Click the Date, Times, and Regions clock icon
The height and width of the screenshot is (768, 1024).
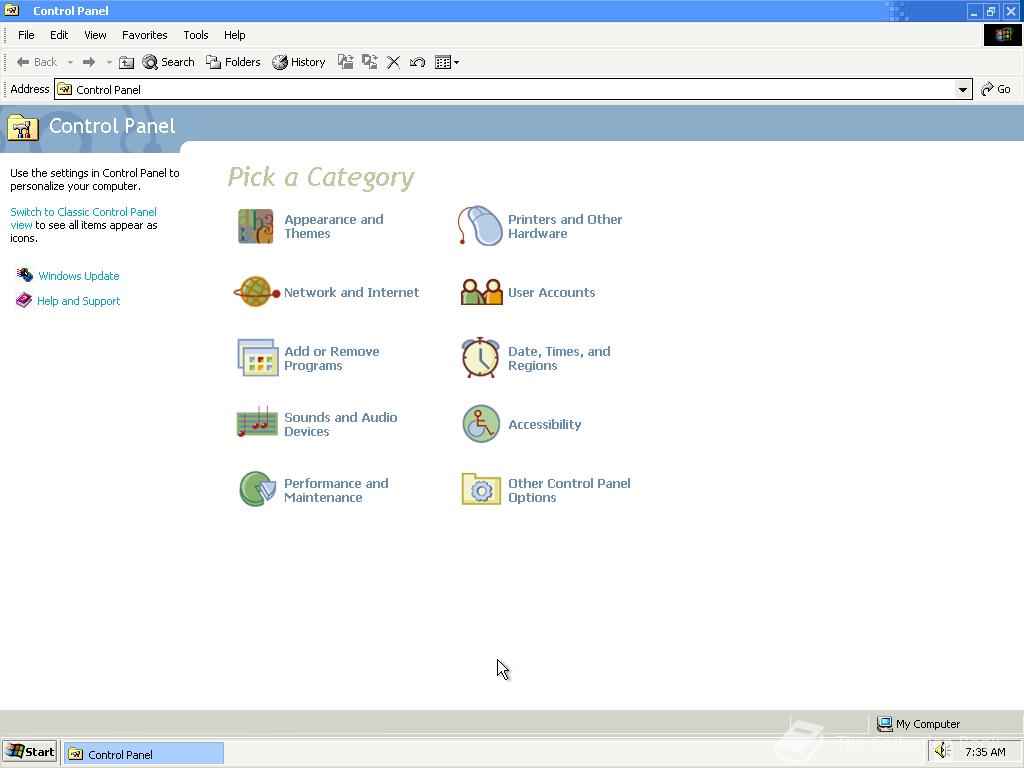pos(481,357)
